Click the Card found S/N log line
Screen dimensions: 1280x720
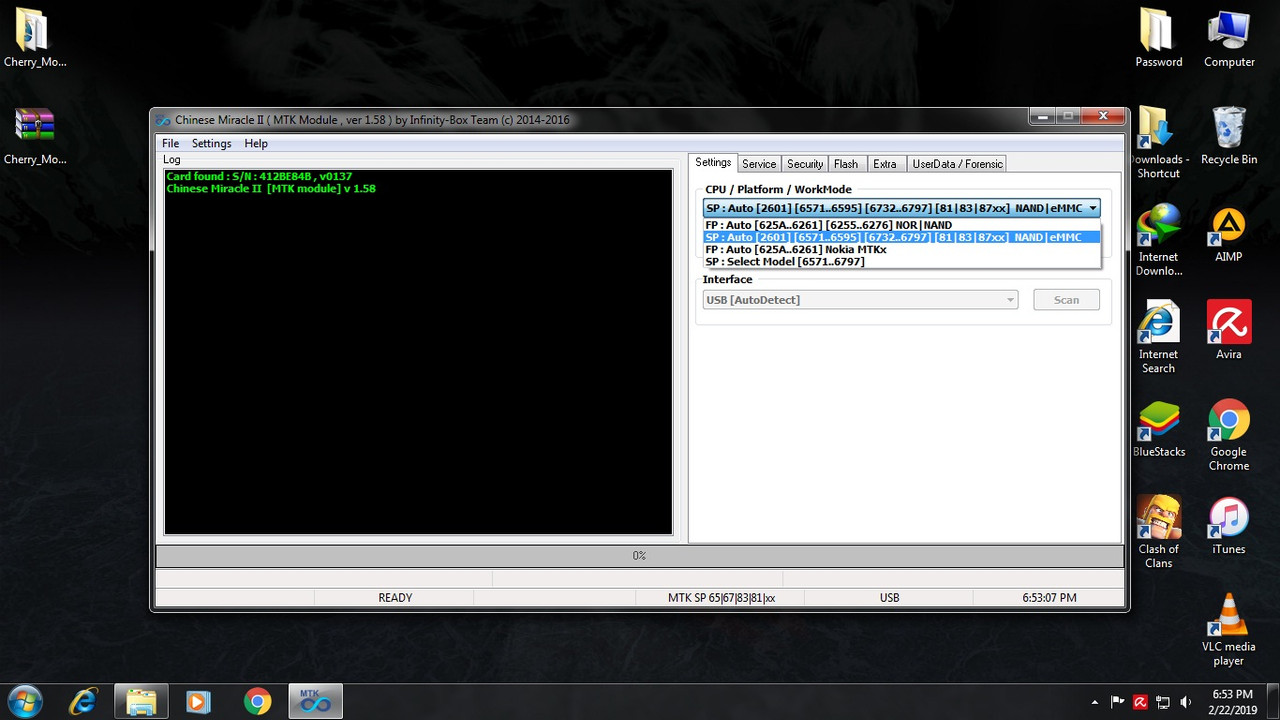pyautogui.click(x=259, y=176)
